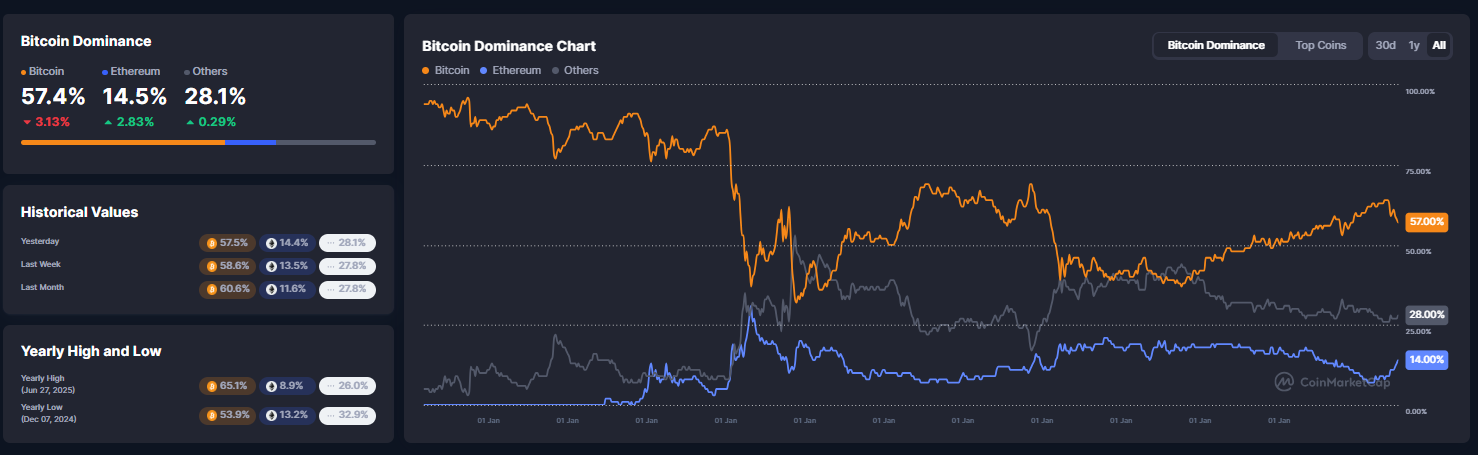Image resolution: width=1478 pixels, height=455 pixels.
Task: Click the Bitcoin icon in the Last Month row
Action: click(x=211, y=289)
